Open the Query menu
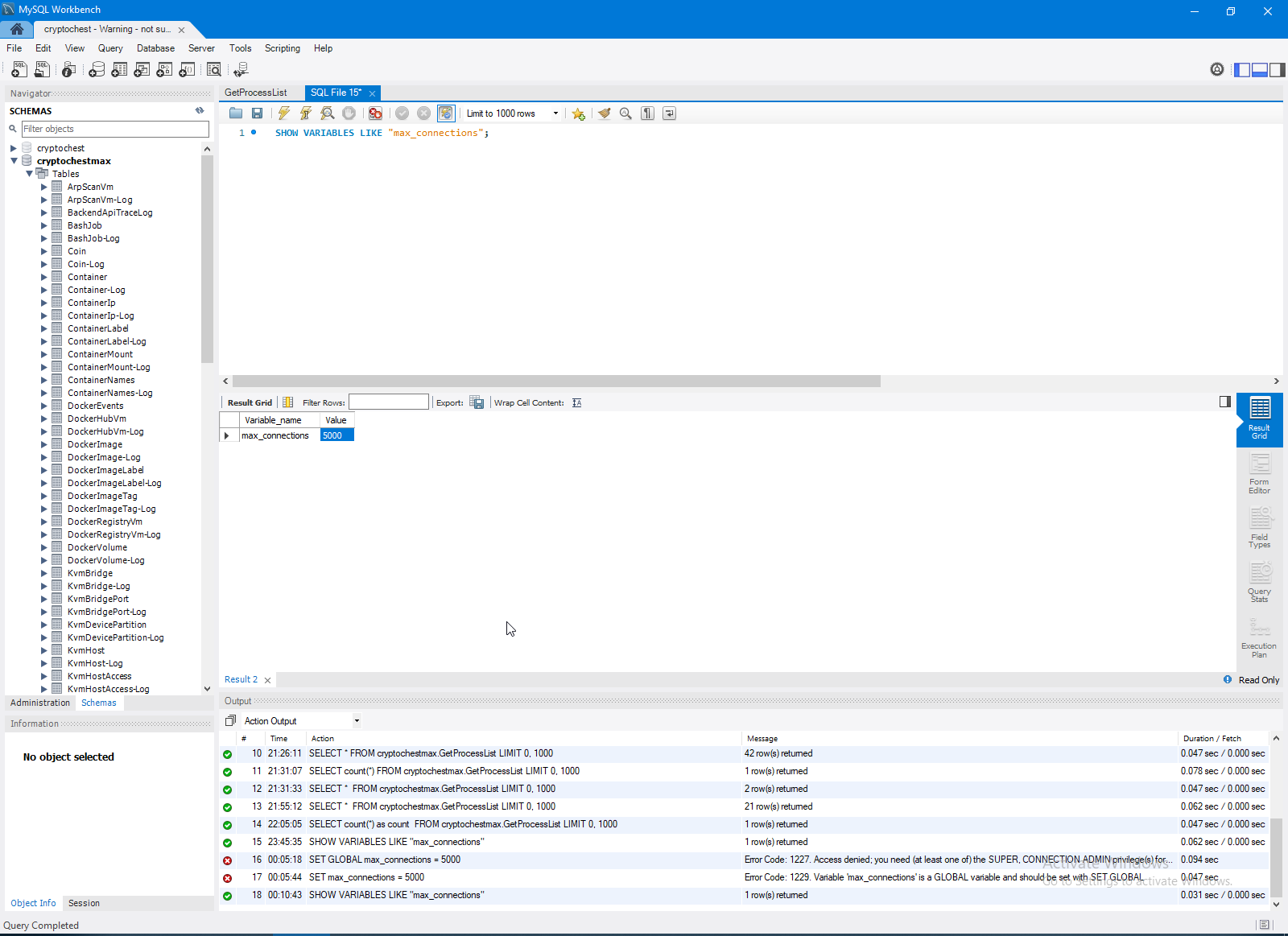The image size is (1288, 936). pyautogui.click(x=110, y=48)
